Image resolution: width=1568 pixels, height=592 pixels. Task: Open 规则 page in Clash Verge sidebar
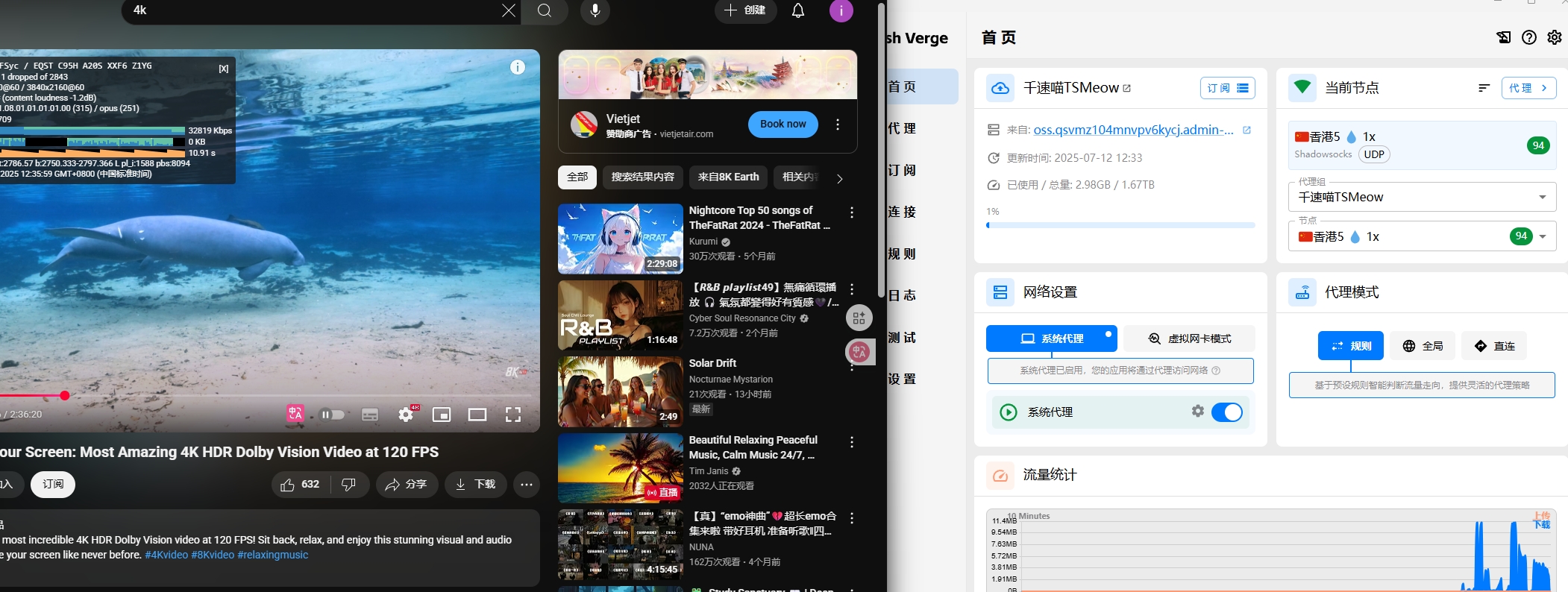tap(903, 254)
